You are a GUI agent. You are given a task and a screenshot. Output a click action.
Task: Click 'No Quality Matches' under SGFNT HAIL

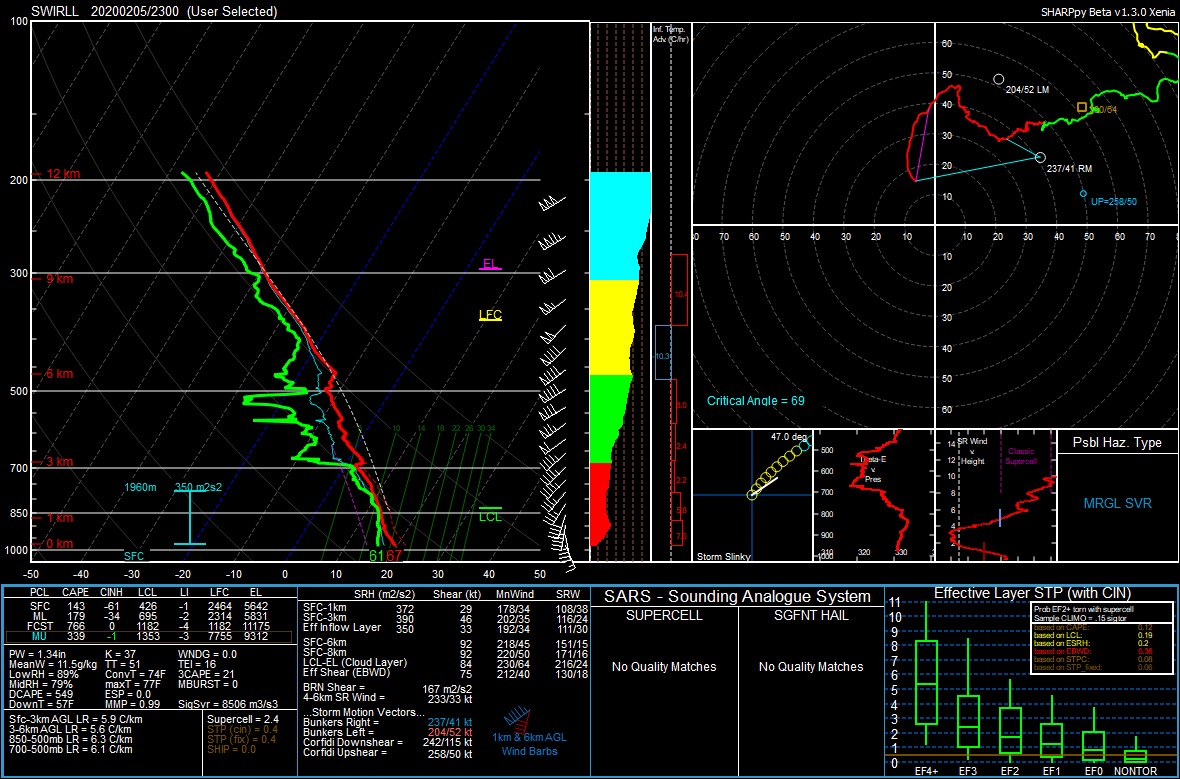tap(811, 667)
